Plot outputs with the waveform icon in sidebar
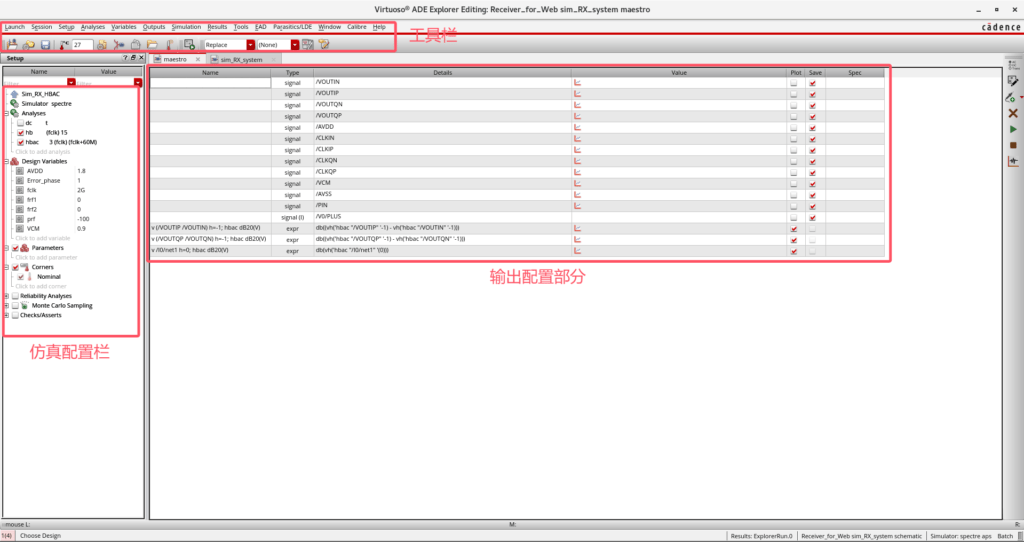The height and width of the screenshot is (542, 1024). pyautogui.click(x=1013, y=161)
